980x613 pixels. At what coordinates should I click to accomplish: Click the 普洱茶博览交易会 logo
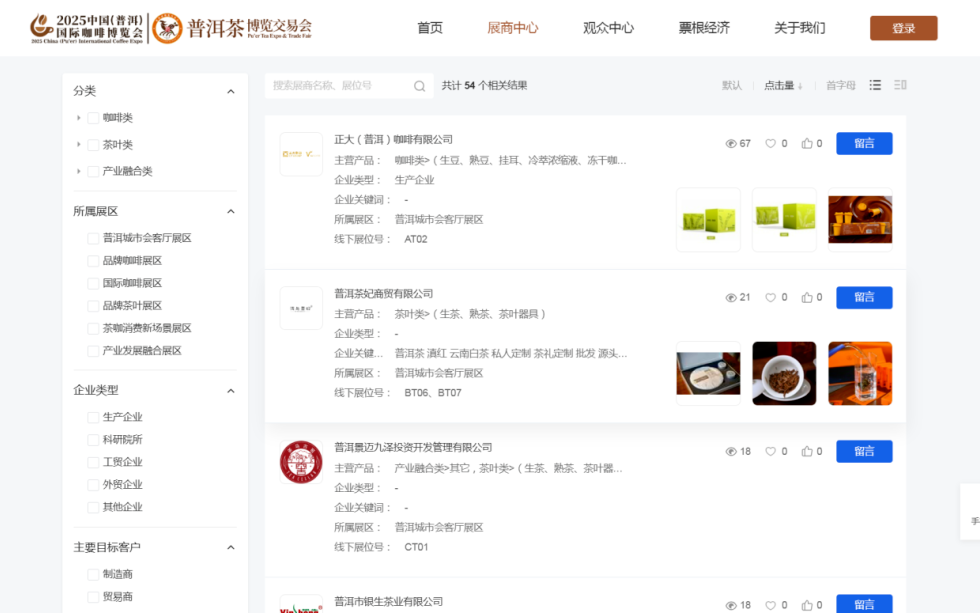point(232,28)
